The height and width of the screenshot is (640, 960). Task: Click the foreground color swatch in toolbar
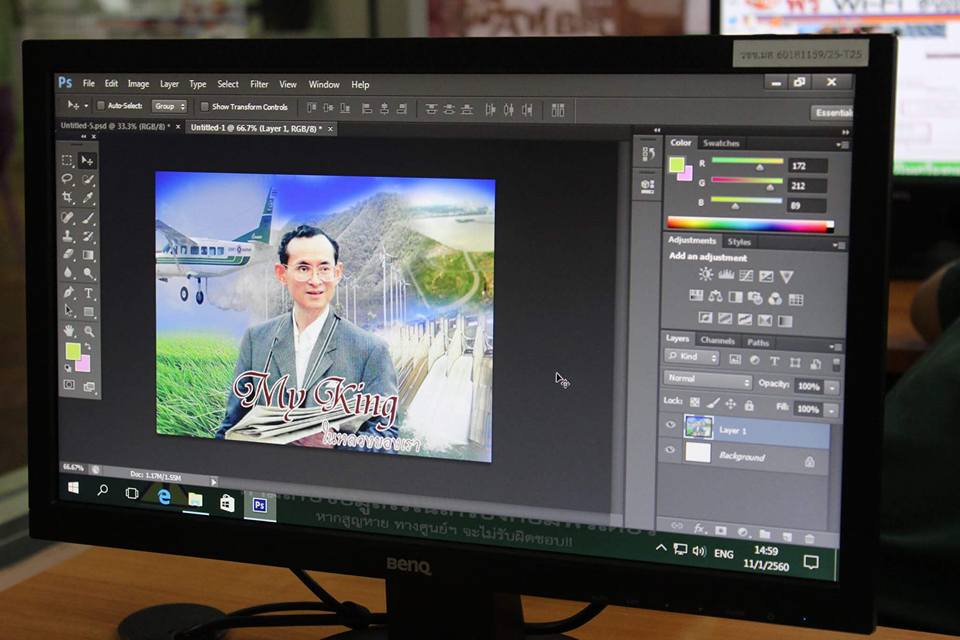click(73, 350)
